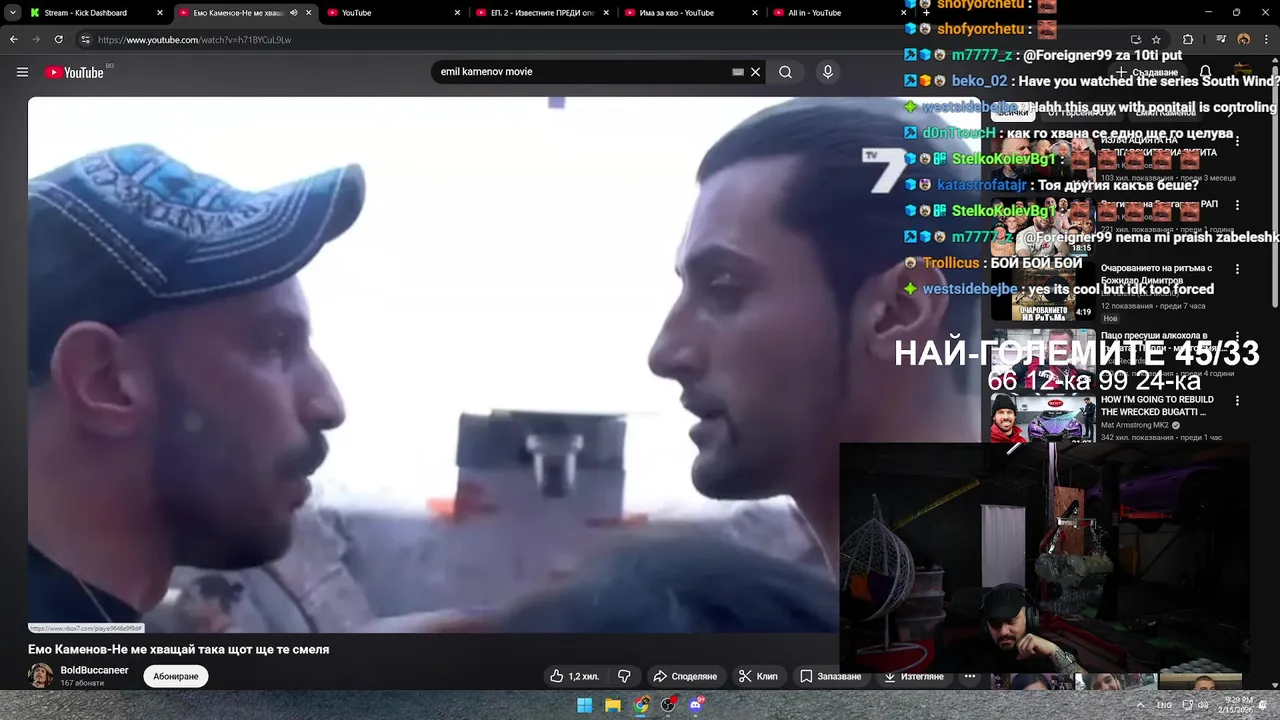The image size is (1280, 720).
Task: Click video title 'Емо Каменов-Не ме хващай така'
Action: coord(178,649)
